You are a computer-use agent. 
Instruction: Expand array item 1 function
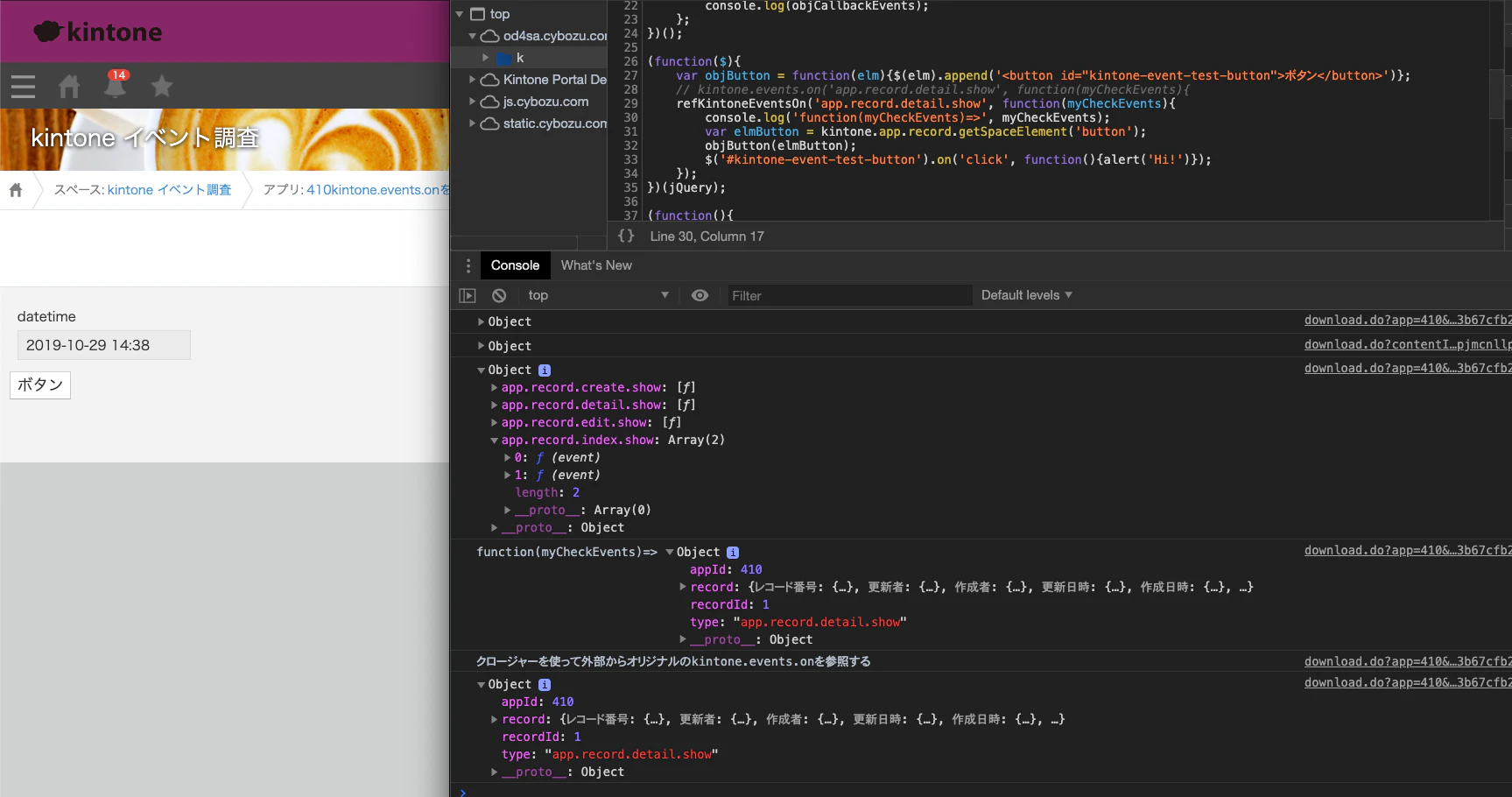pos(508,476)
